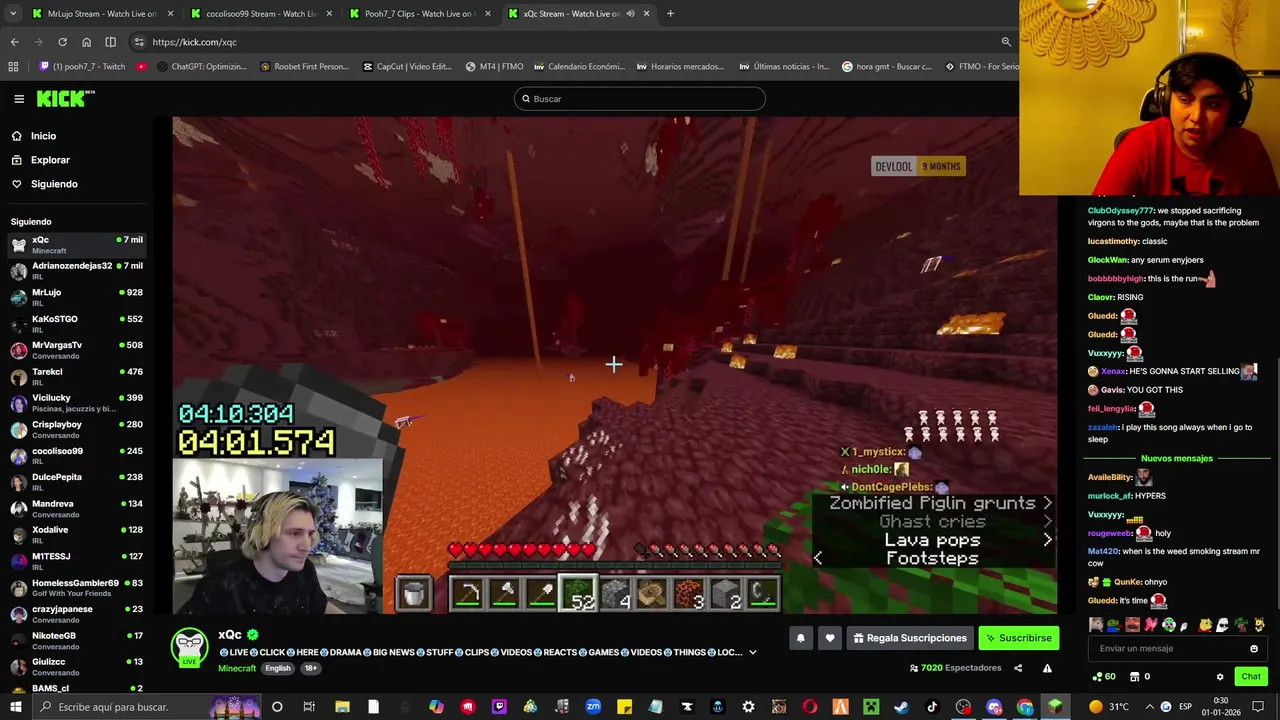The image size is (1280, 720).
Task: Reload the page
Action: click(x=62, y=42)
